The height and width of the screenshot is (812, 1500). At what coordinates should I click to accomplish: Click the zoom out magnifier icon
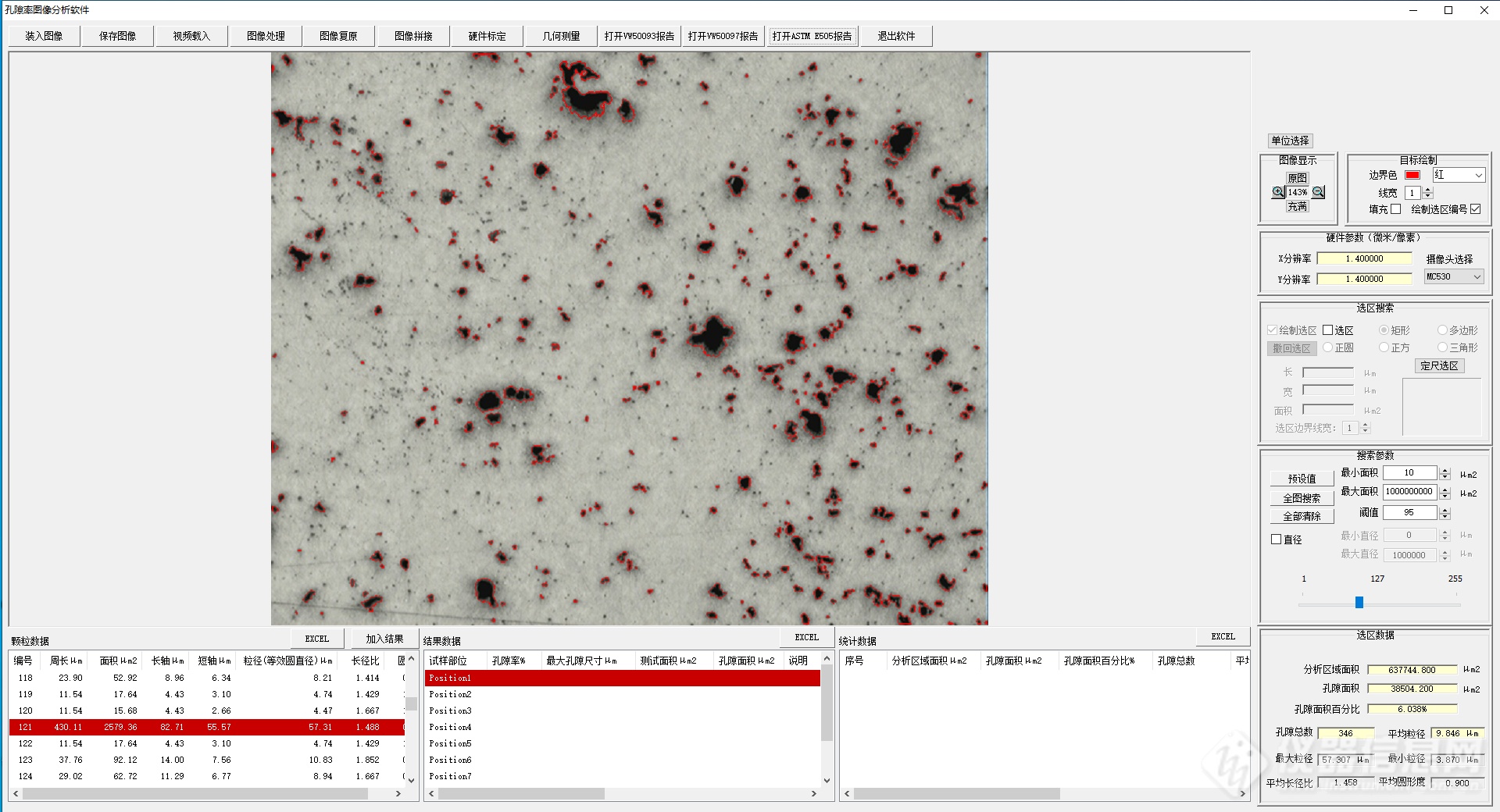click(x=1318, y=192)
